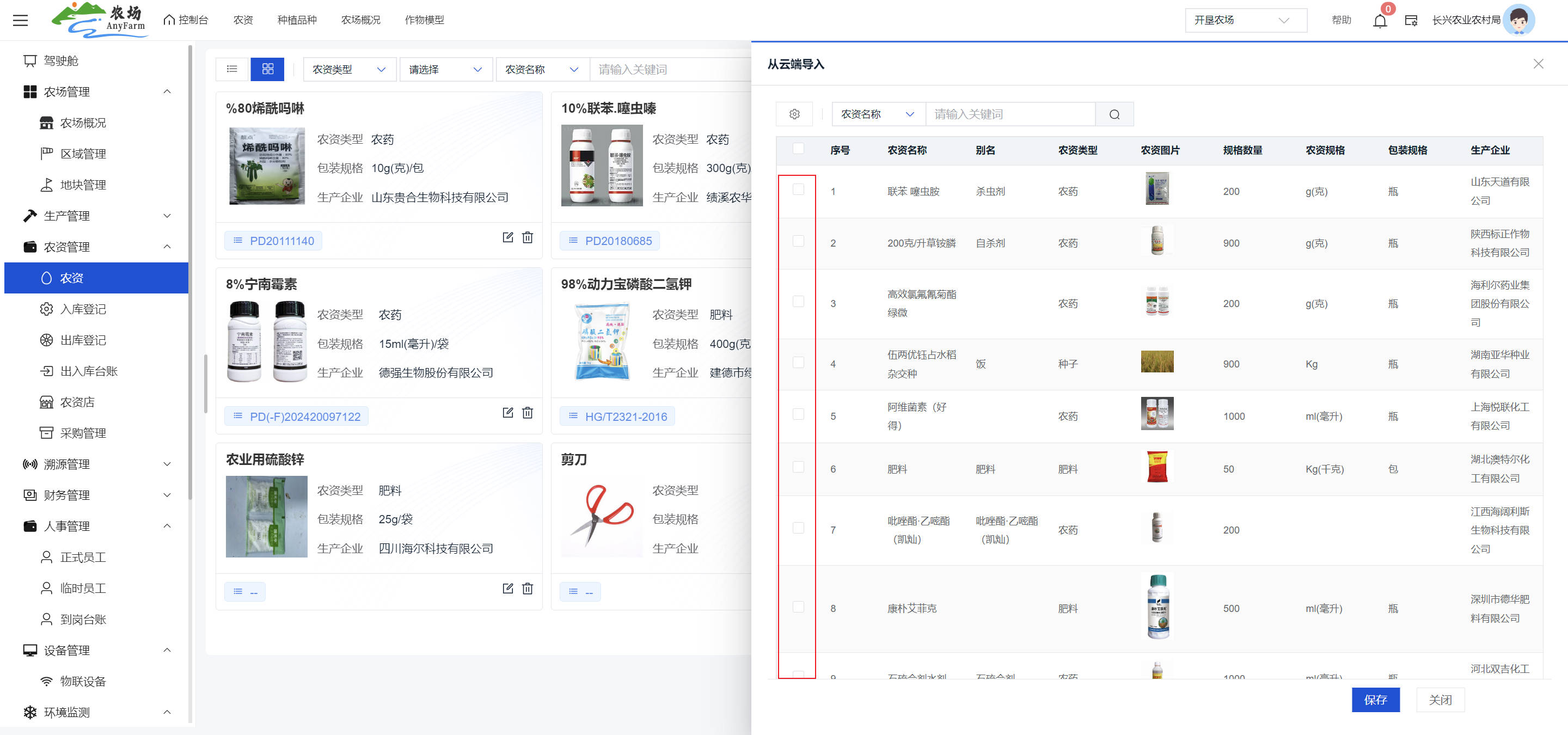Open 农资类型 filter dropdown
This screenshot has height=735, width=1568.
350,69
